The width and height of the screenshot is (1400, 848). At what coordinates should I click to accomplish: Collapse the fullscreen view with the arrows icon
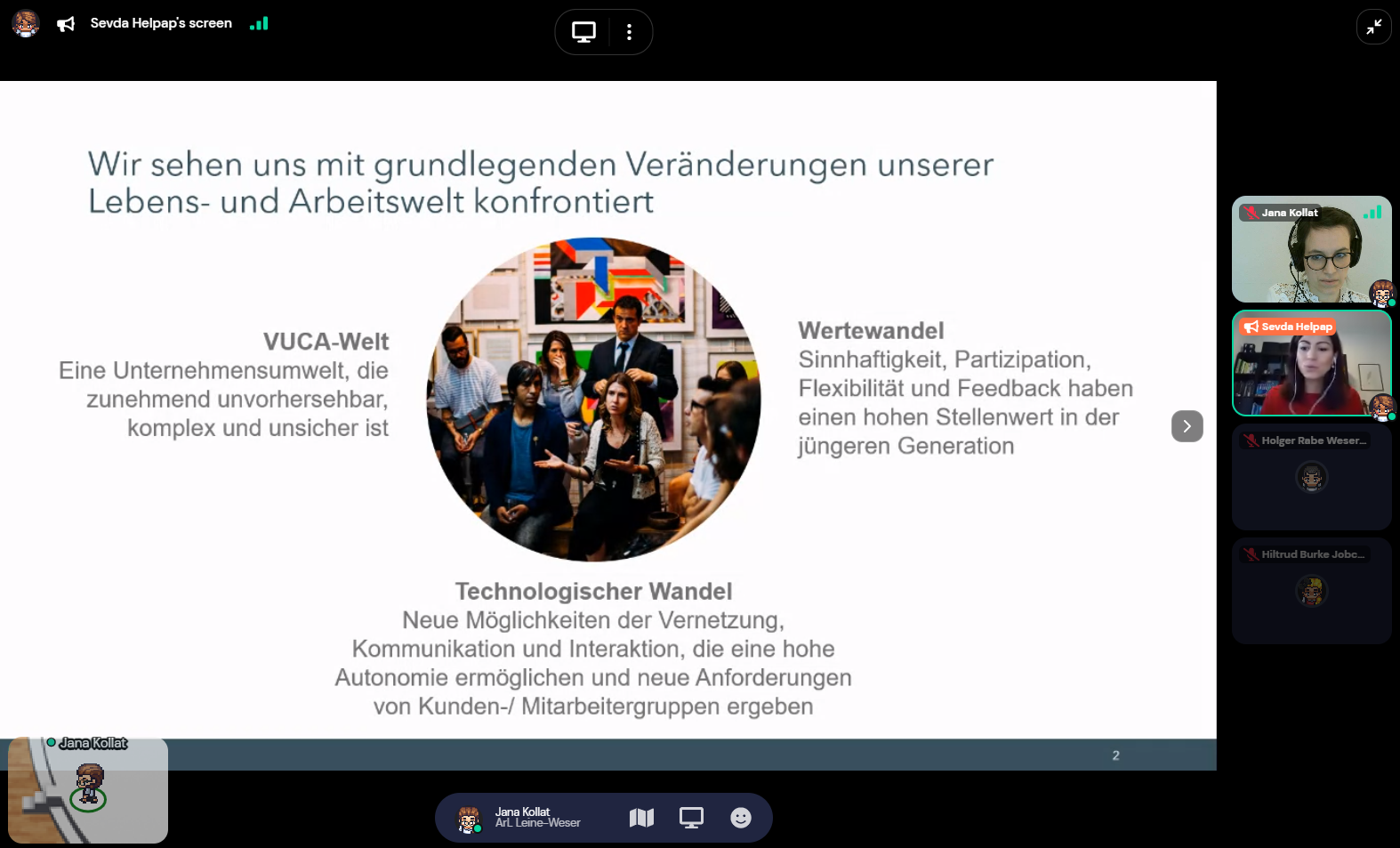(1373, 27)
